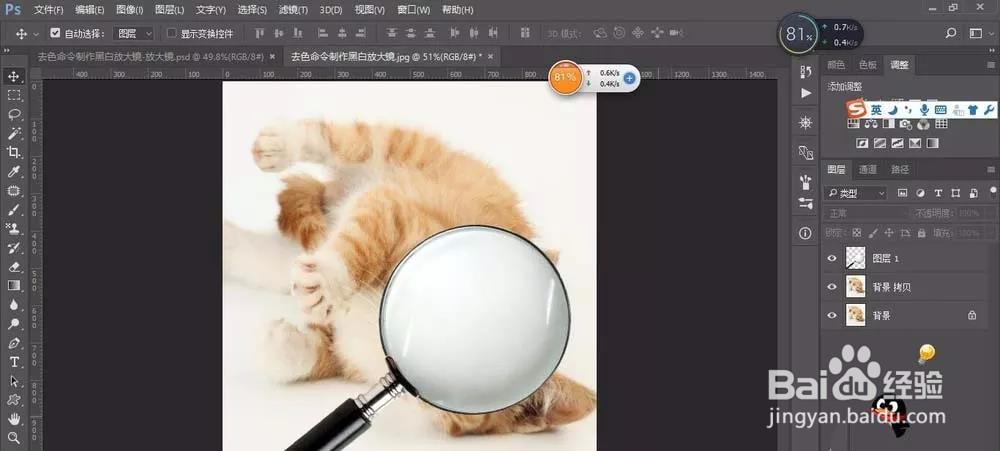This screenshot has height=451, width=1000.
Task: Select the Rectangular Marquee tool
Action: coord(13,95)
